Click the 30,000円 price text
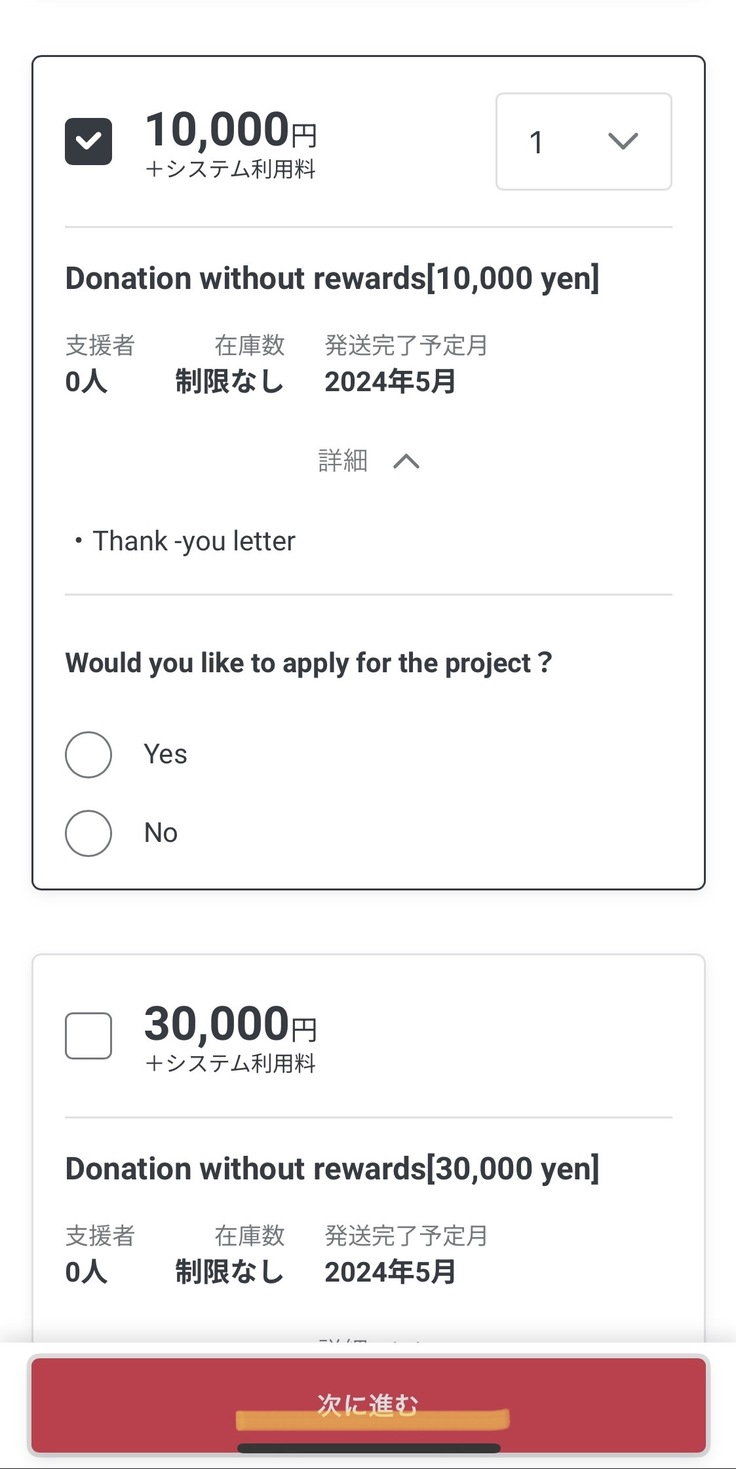 click(230, 1024)
